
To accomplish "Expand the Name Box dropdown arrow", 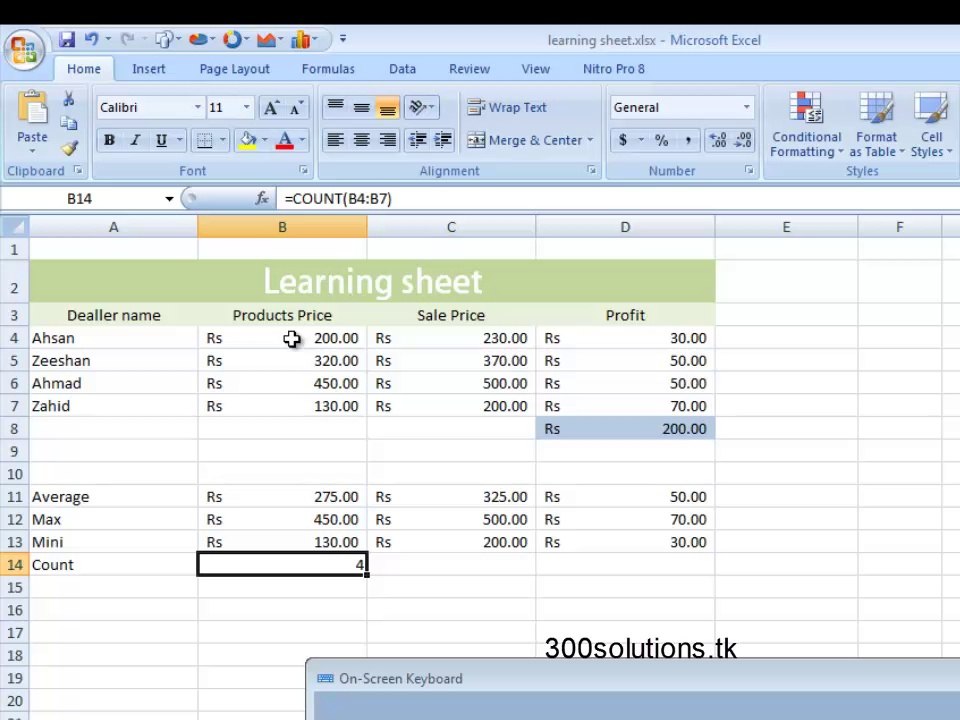I will (169, 199).
